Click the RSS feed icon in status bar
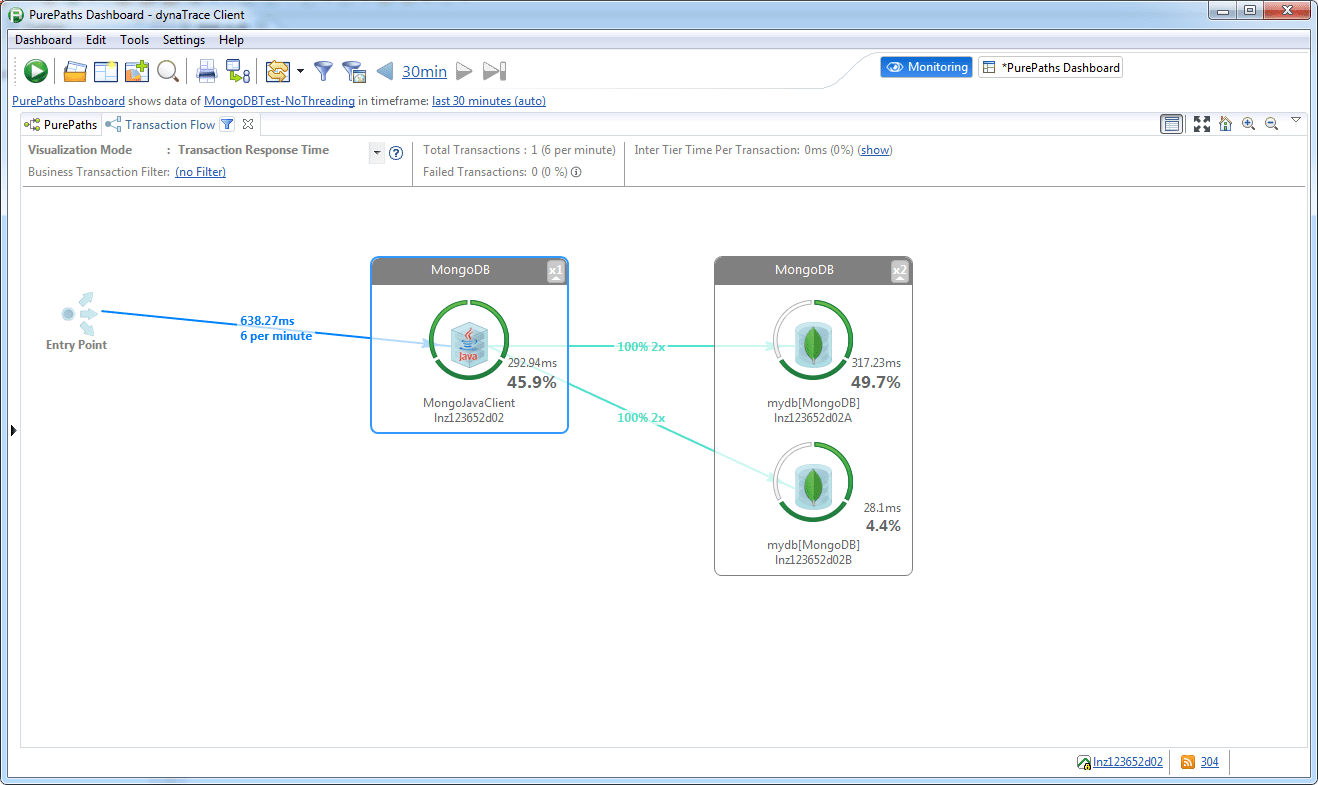Viewport: 1318px width, 785px height. coord(1188,762)
